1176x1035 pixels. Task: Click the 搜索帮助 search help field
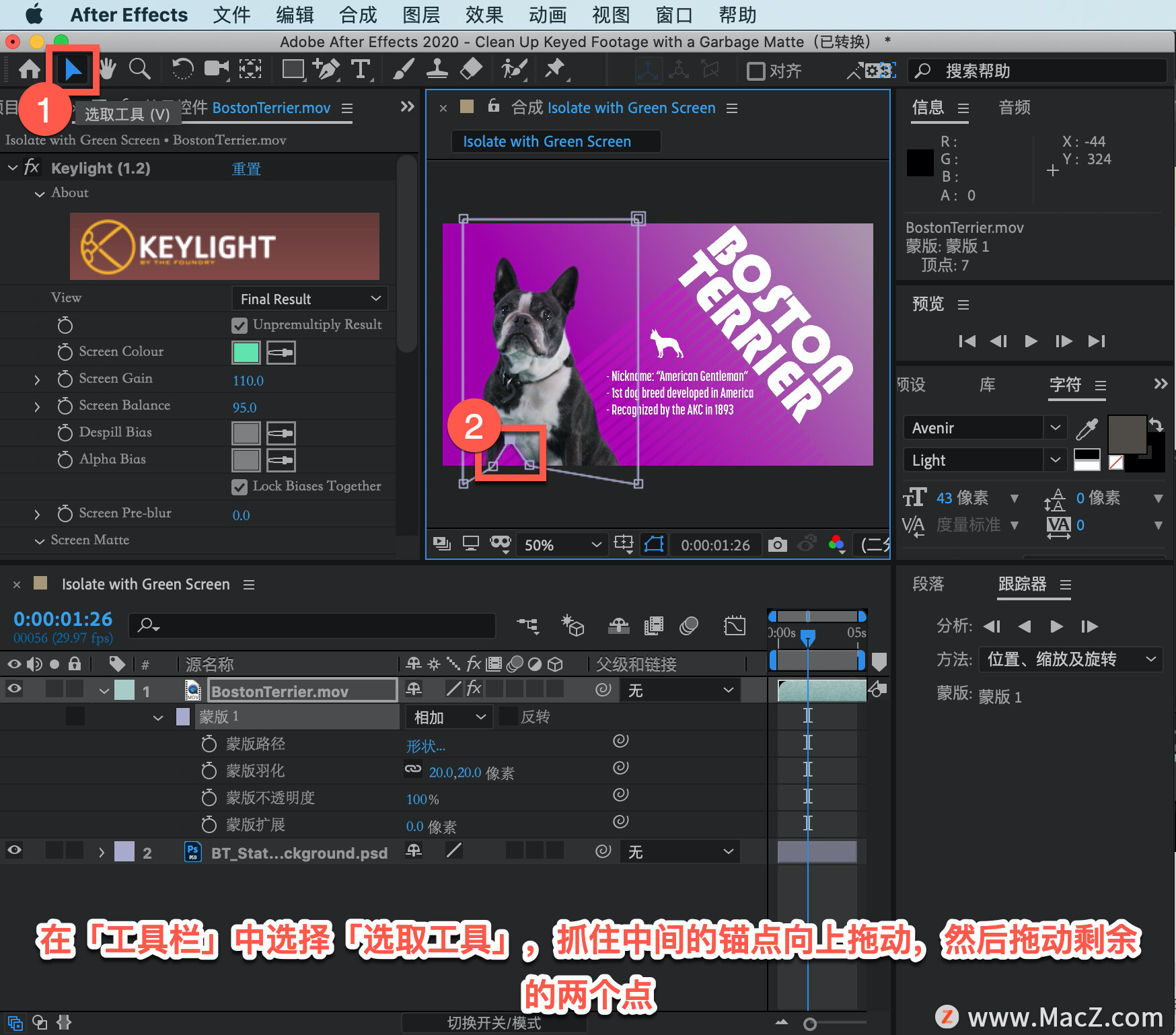tap(1037, 71)
